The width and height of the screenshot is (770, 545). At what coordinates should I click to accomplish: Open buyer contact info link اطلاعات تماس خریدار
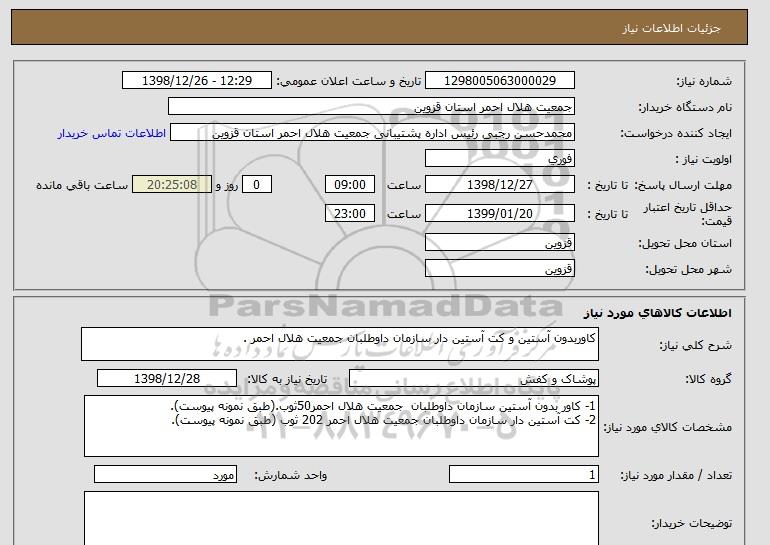coord(112,133)
